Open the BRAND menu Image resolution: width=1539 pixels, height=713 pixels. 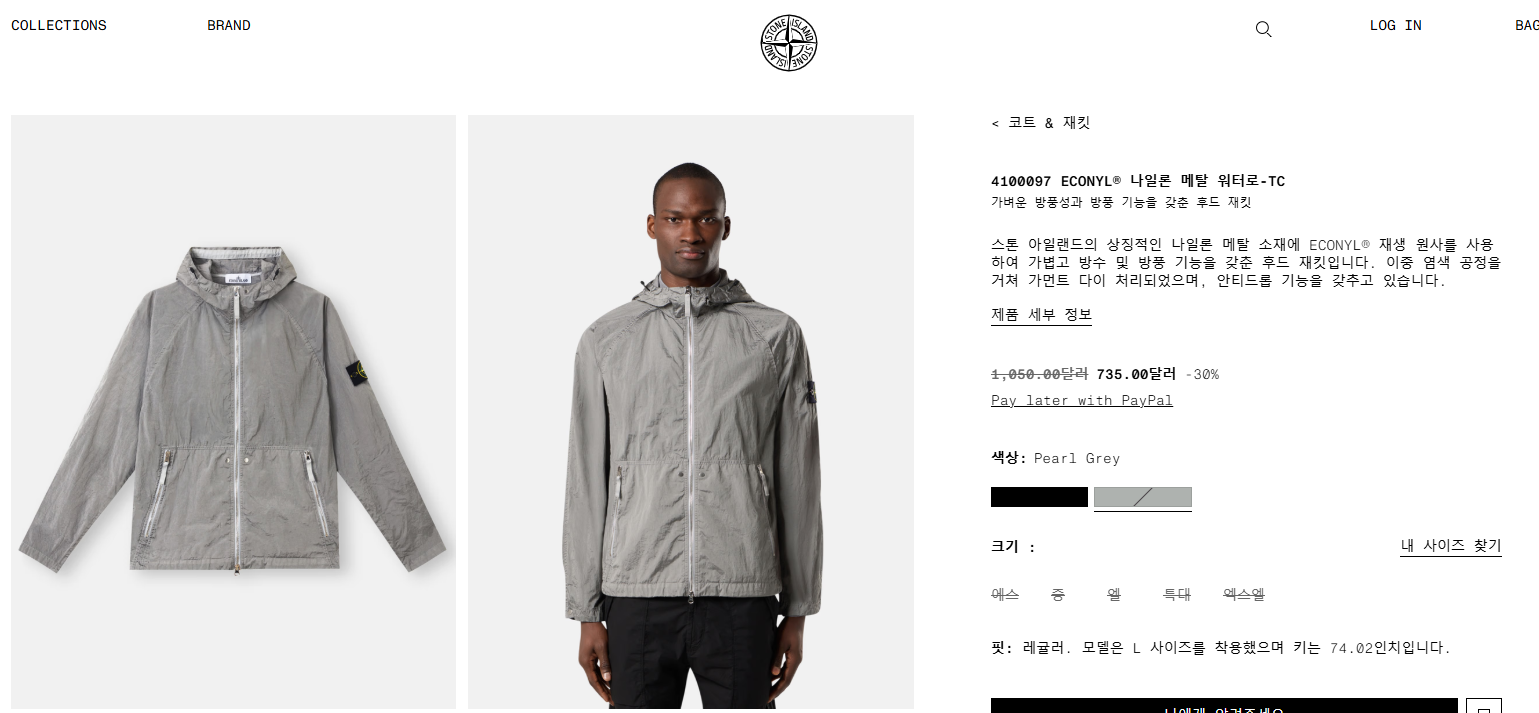pos(229,26)
